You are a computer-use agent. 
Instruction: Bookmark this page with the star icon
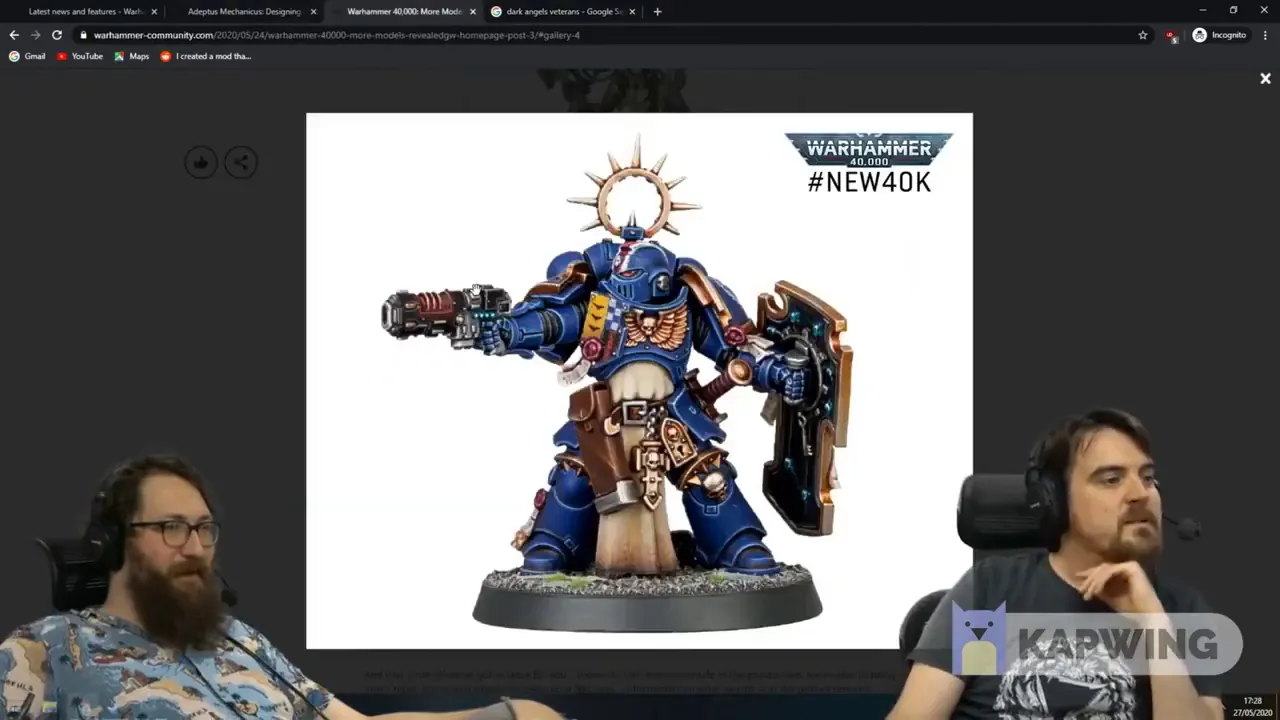(x=1143, y=35)
